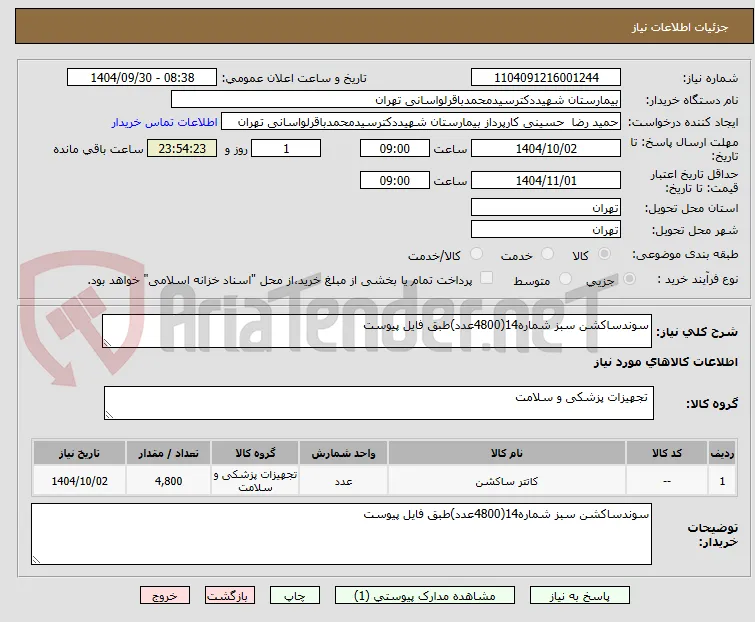
Task: Click the delivery province تهران field
Action: (x=546, y=207)
